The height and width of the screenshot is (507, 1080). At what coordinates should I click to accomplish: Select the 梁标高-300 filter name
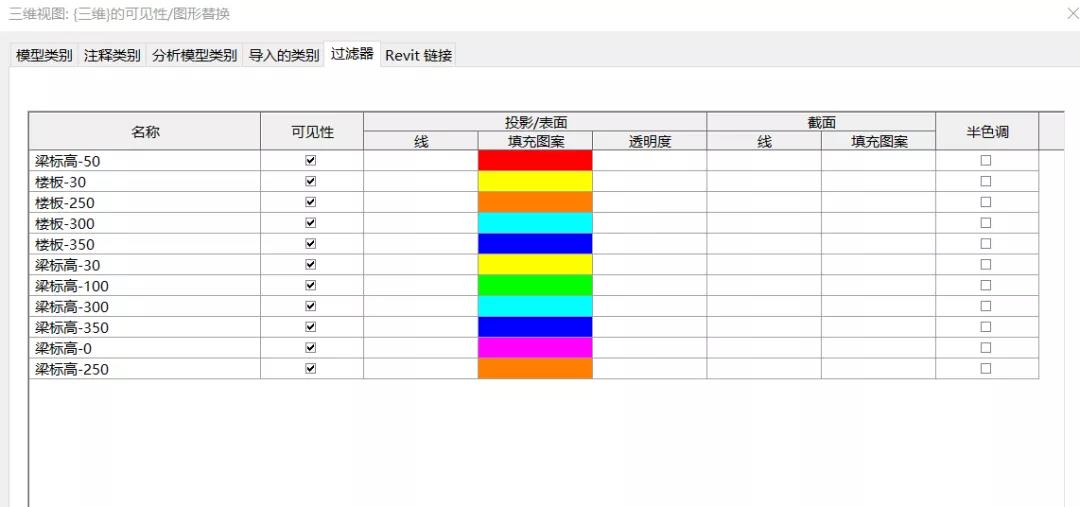pyautogui.click(x=72, y=307)
